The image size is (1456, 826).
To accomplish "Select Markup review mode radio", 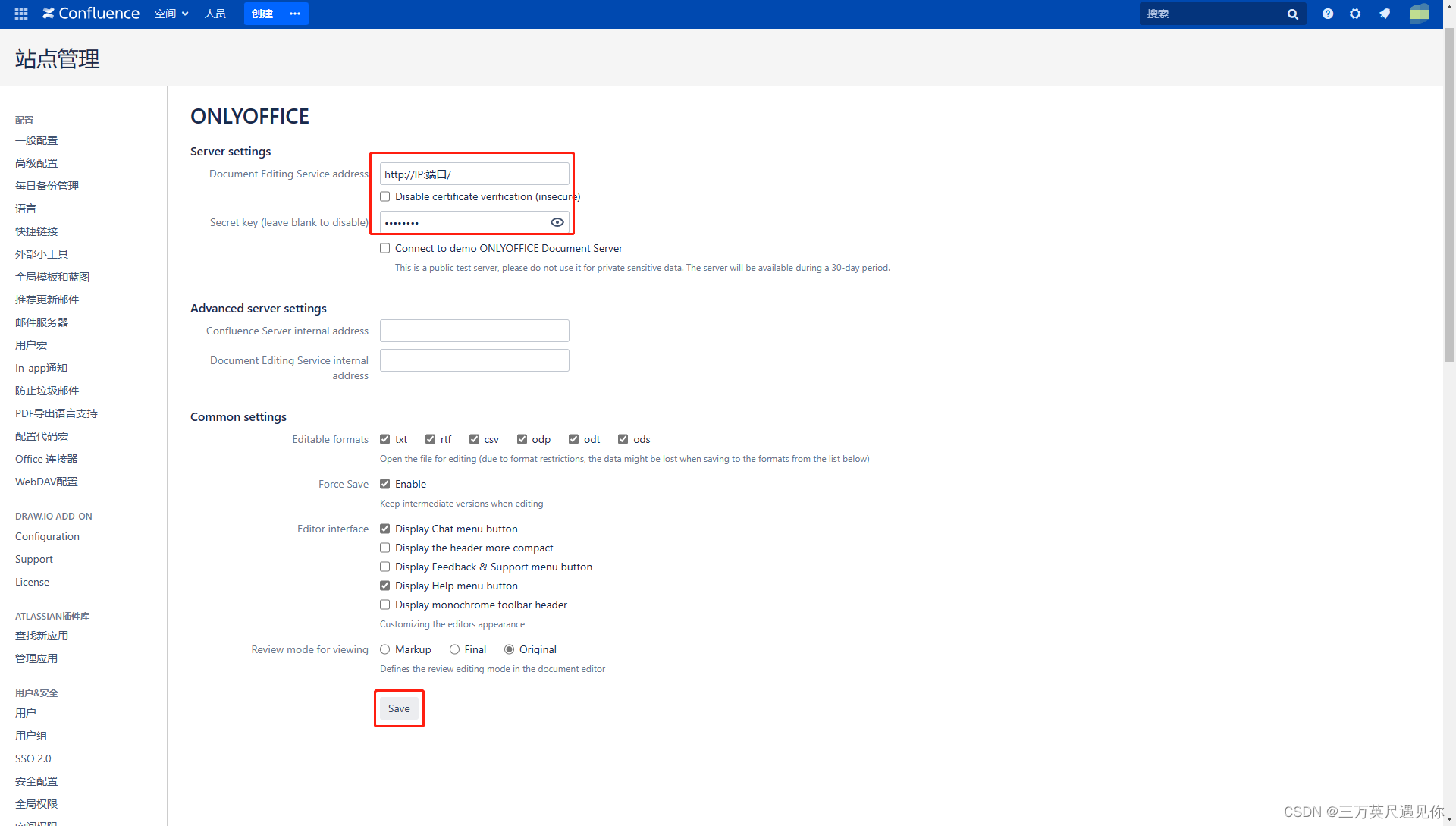I will [385, 649].
